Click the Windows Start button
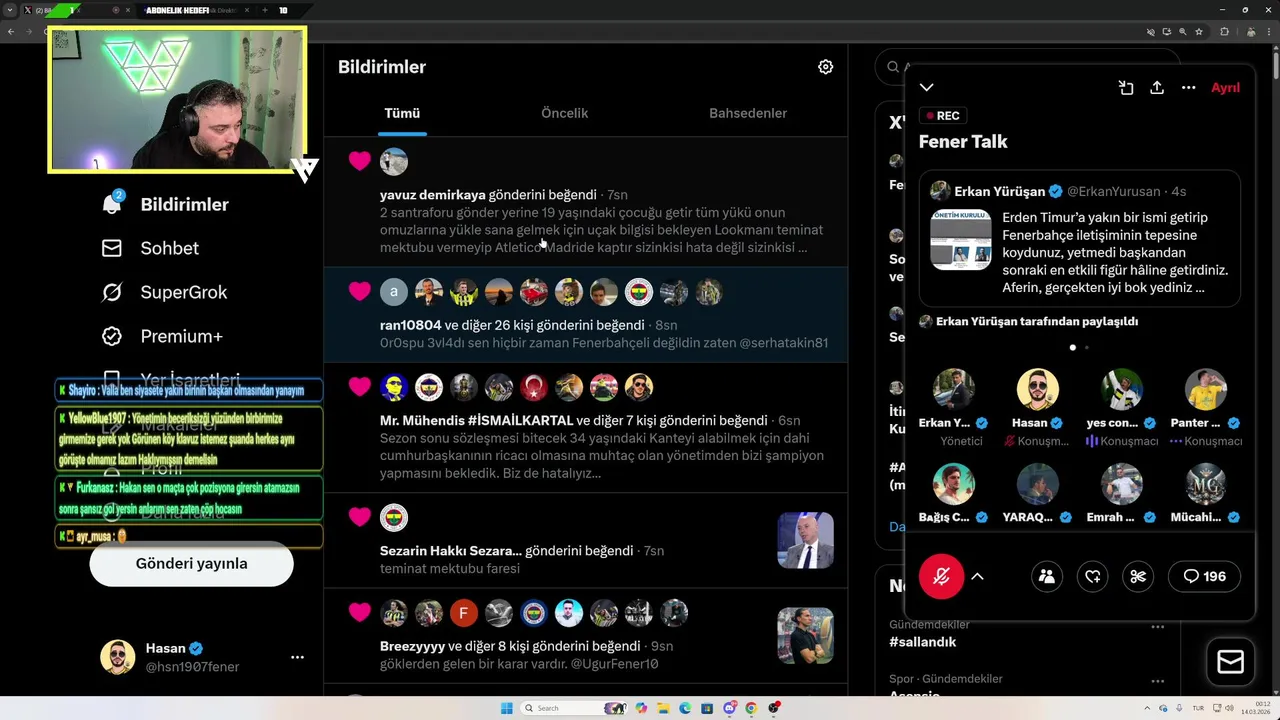Viewport: 1280px width, 720px height. (507, 708)
